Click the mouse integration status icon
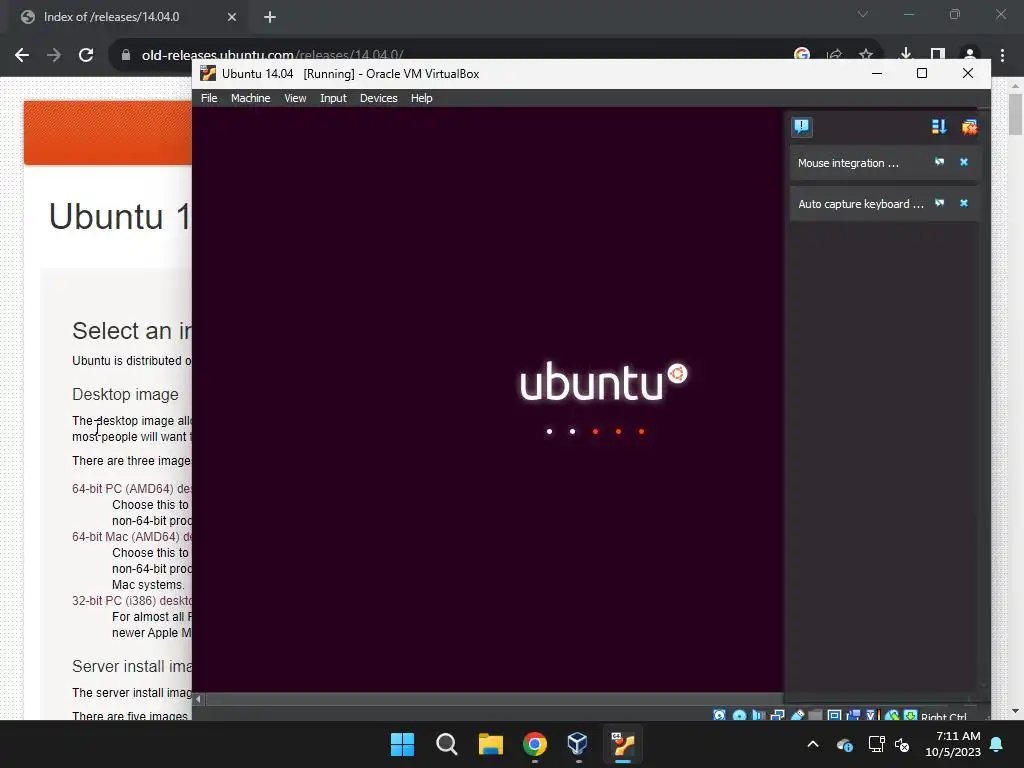Screen dimensions: 1024x768 [892, 716]
